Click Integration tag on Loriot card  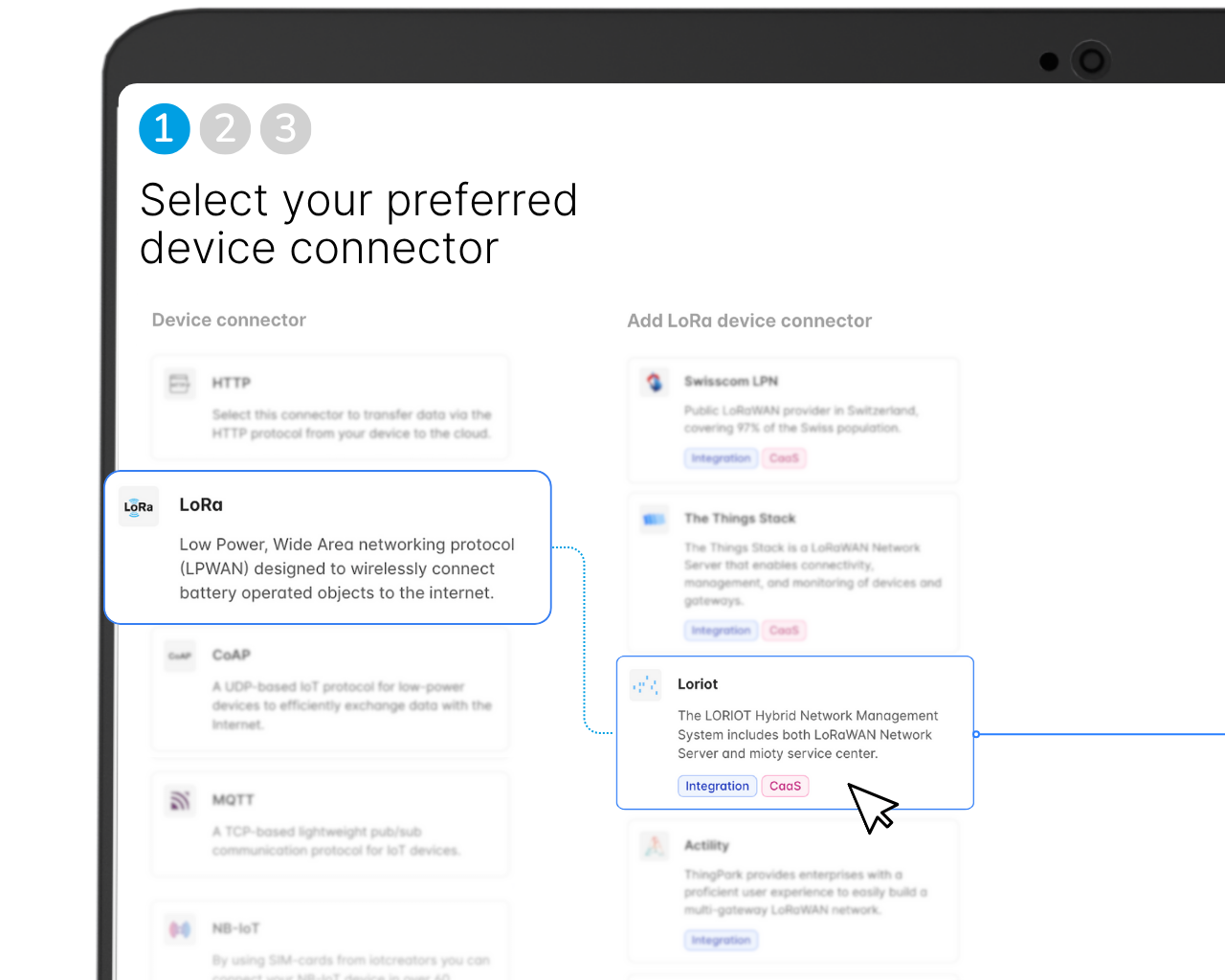717,786
